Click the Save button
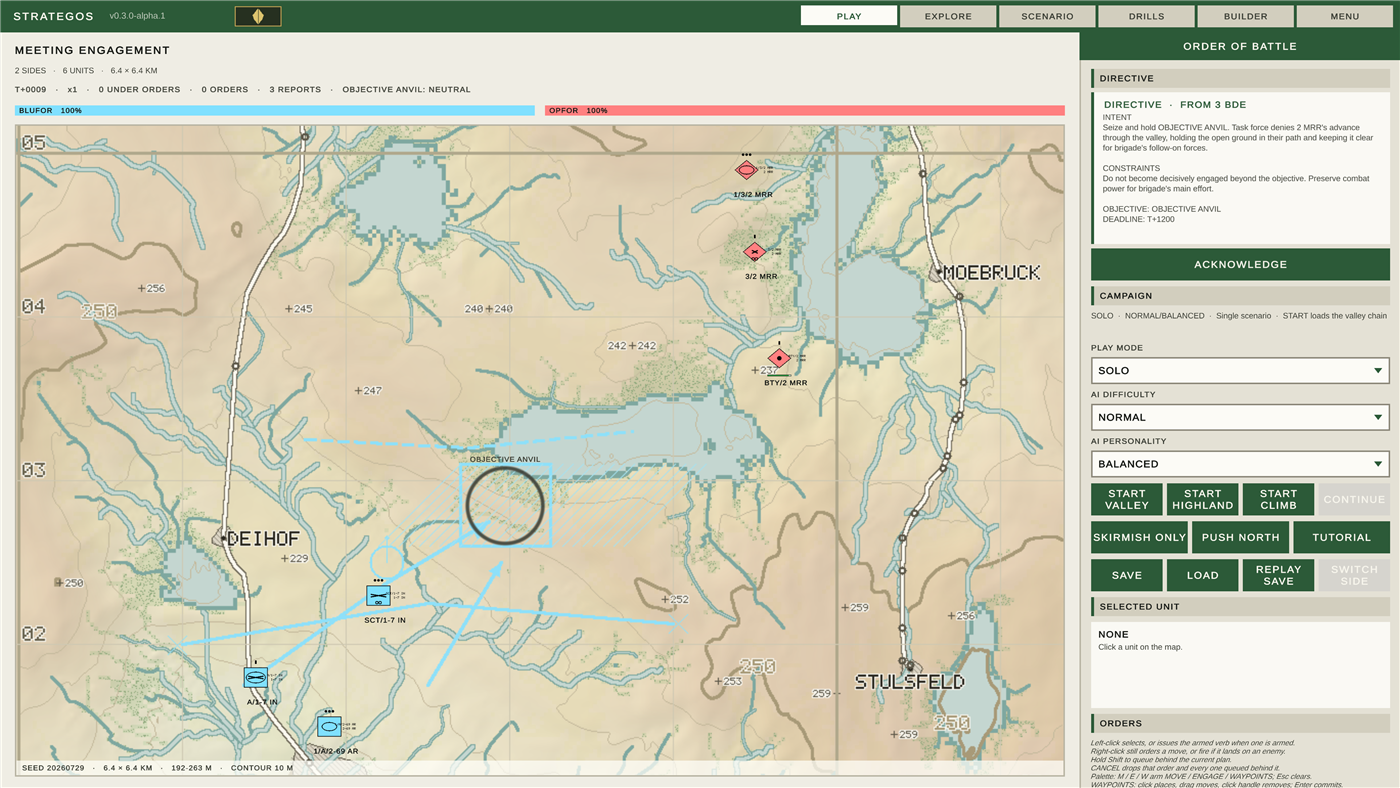The image size is (1400, 788). [1127, 575]
